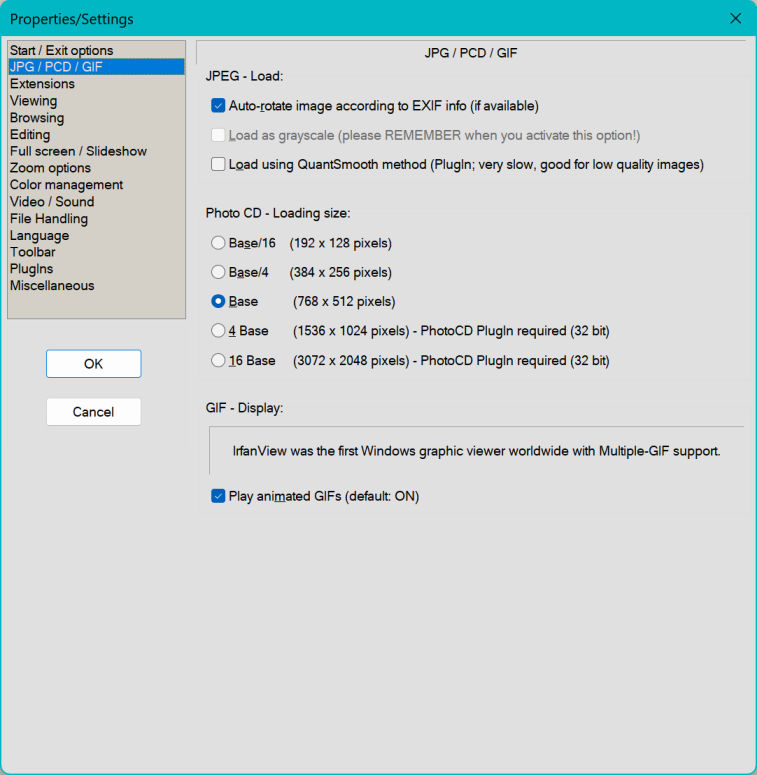This screenshot has height=775, width=757.
Task: Click the OK button
Action: click(x=93, y=364)
